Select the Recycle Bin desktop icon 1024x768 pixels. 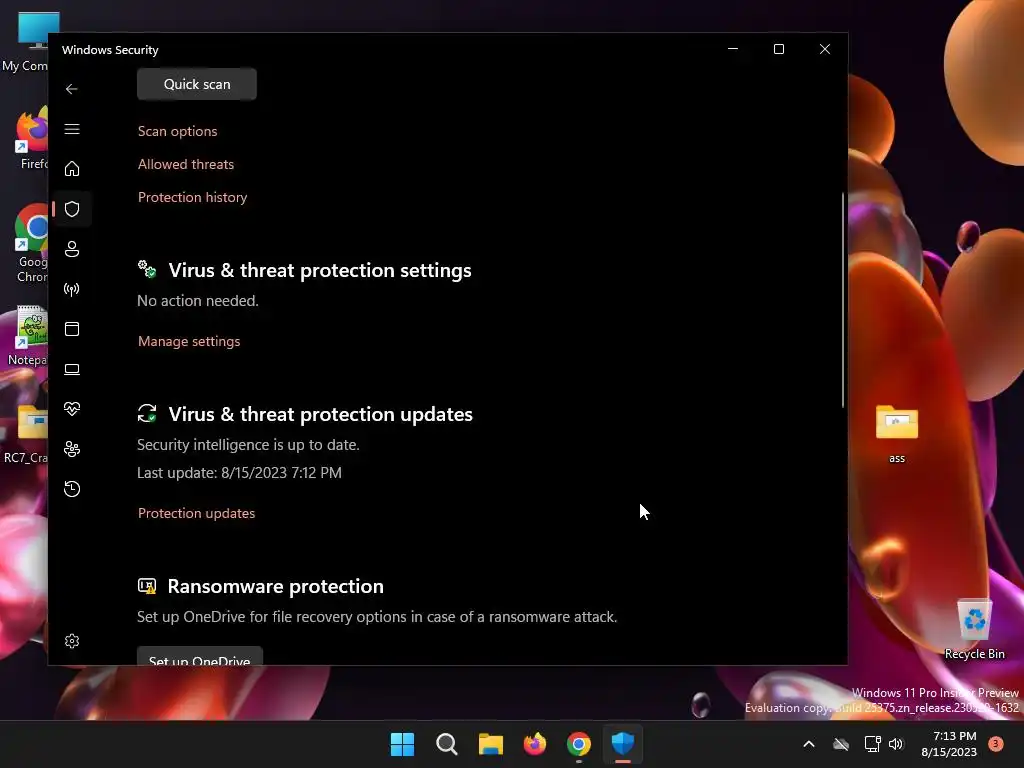point(974,629)
